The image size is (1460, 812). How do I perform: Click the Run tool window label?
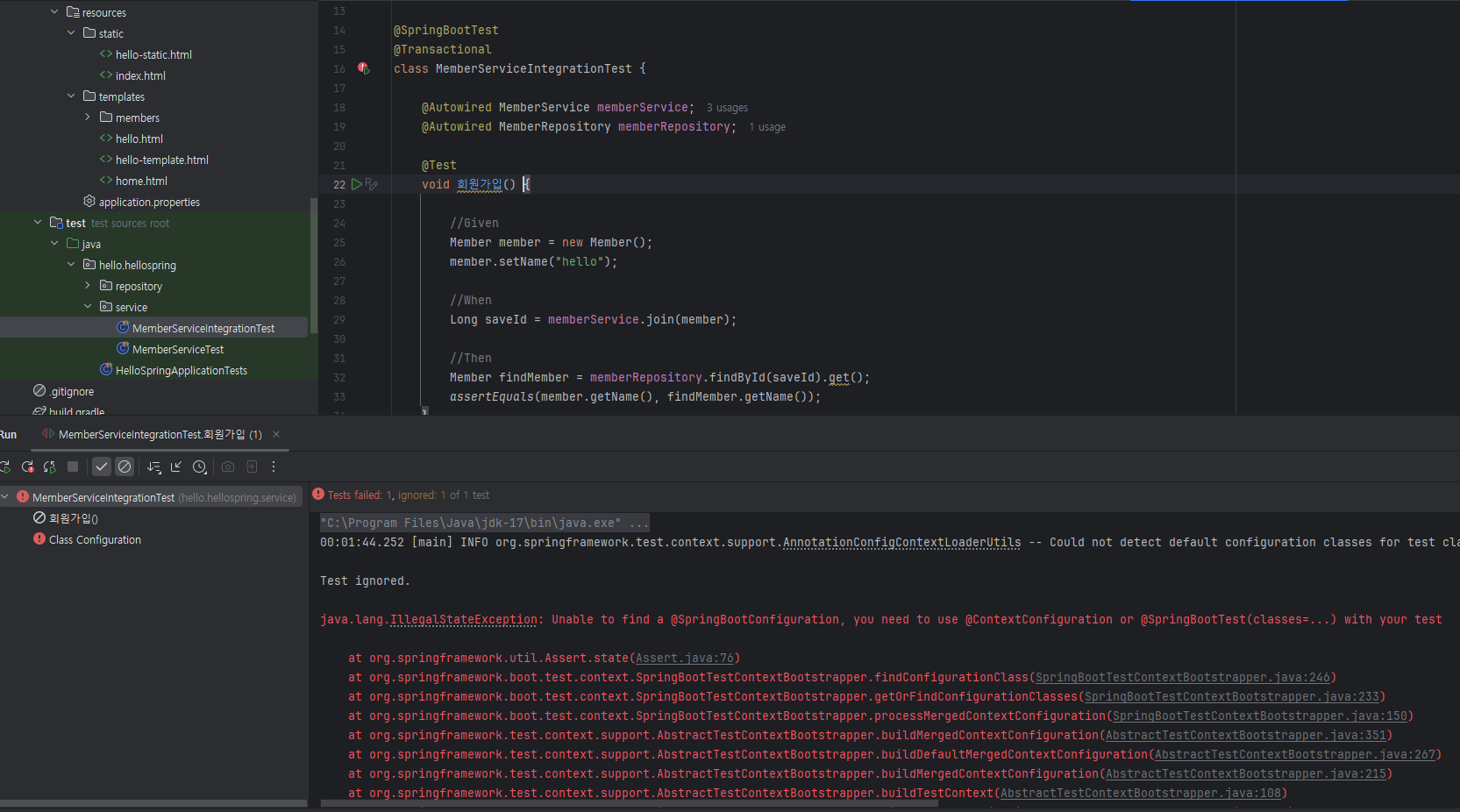[x=8, y=434]
